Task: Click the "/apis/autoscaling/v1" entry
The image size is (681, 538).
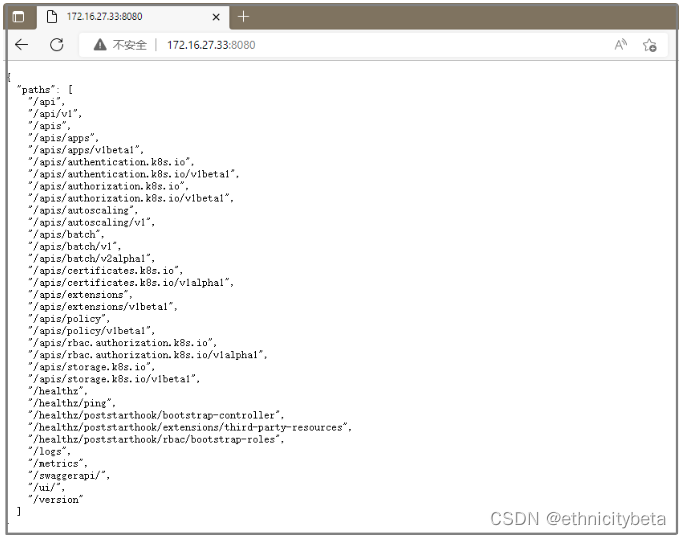Action: (x=92, y=222)
